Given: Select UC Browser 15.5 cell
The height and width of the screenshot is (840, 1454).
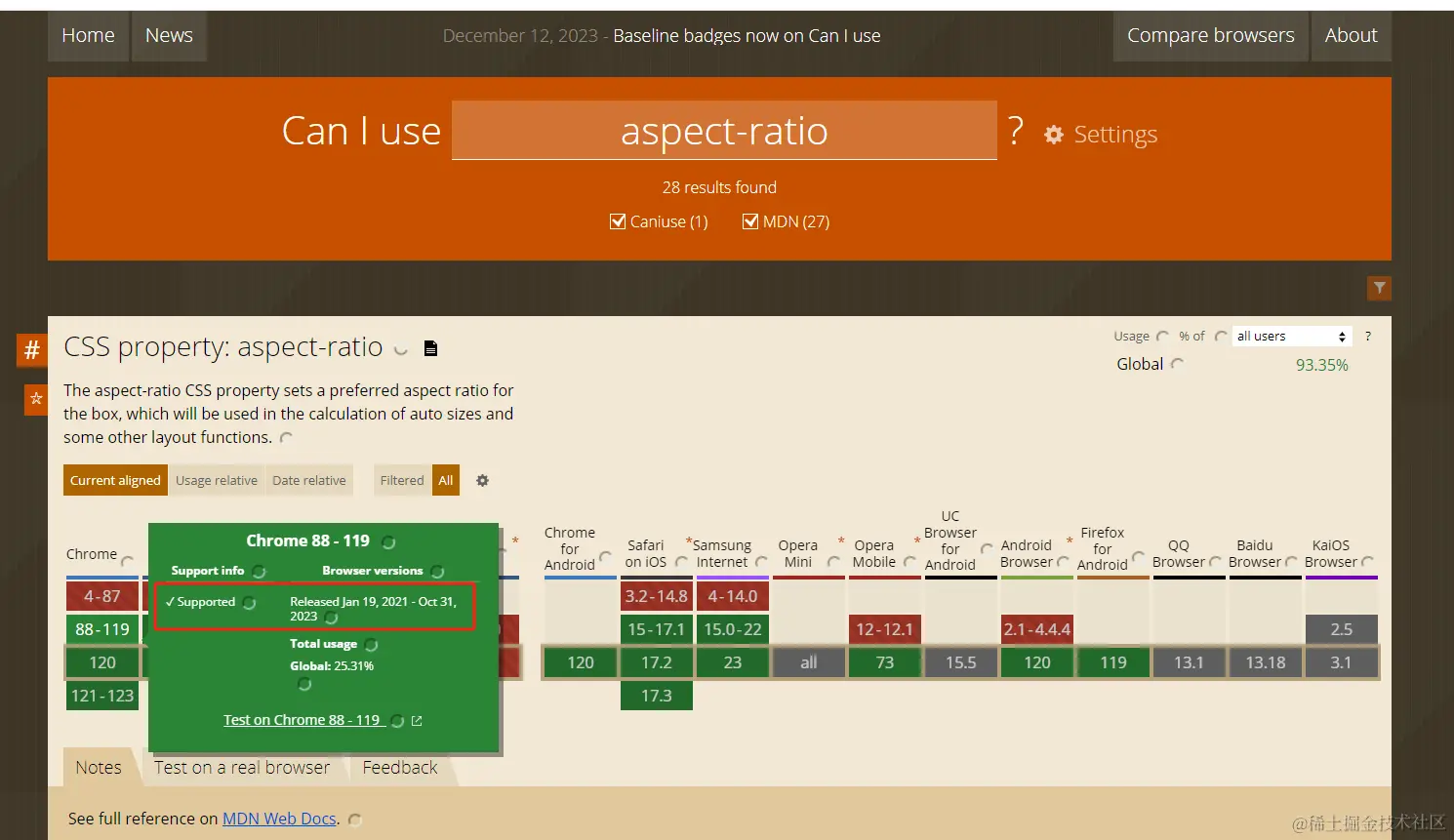Looking at the screenshot, I should pyautogui.click(x=961, y=662).
